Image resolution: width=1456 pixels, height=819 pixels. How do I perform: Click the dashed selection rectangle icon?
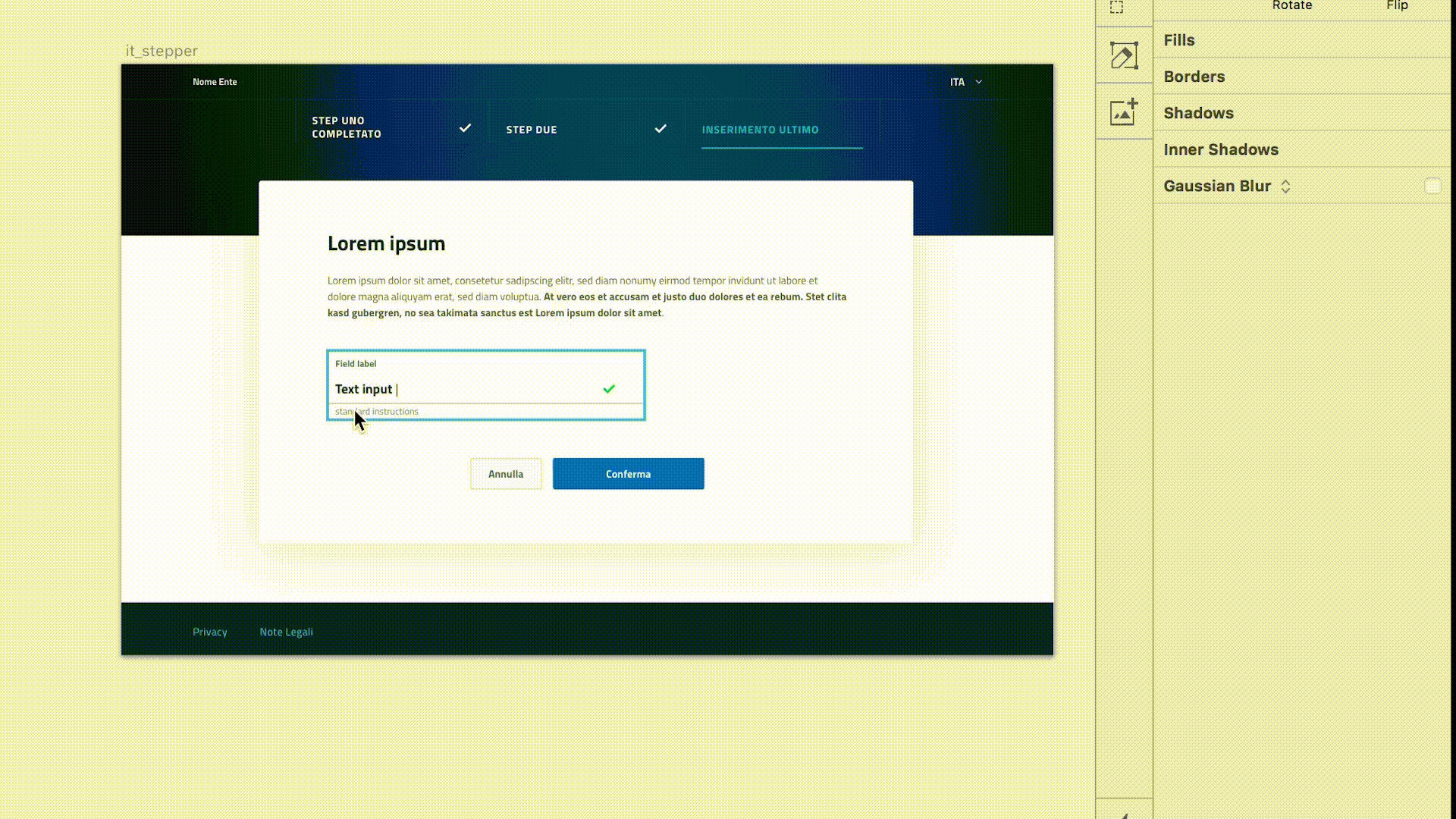point(1116,8)
